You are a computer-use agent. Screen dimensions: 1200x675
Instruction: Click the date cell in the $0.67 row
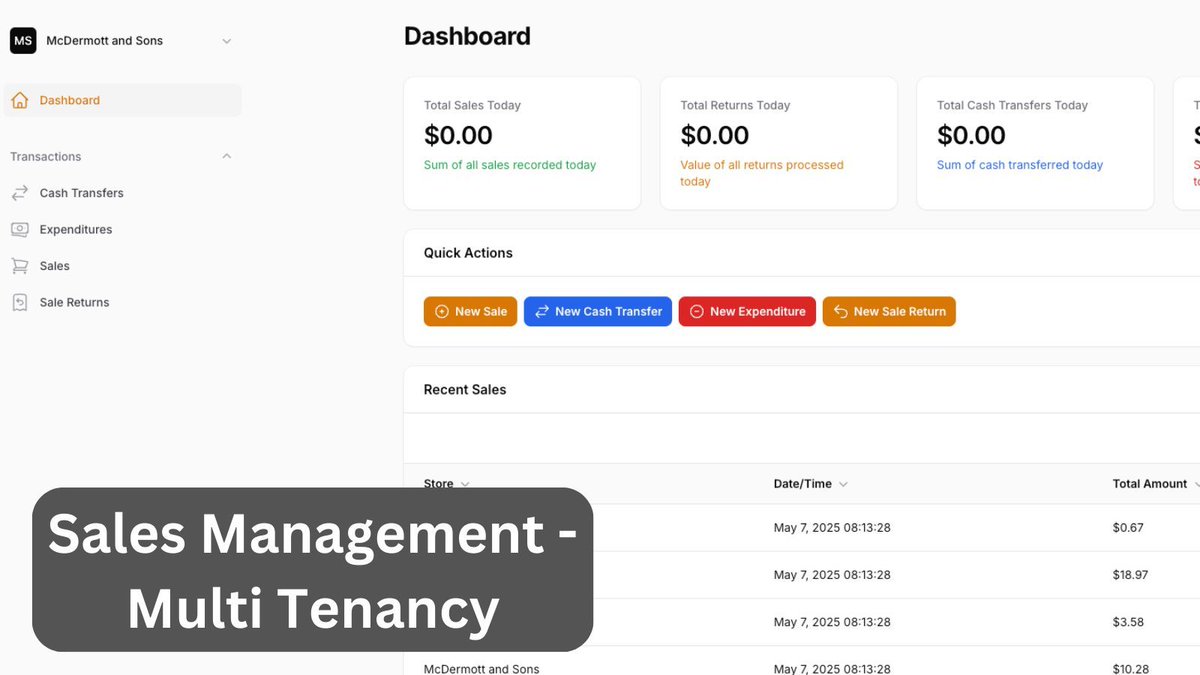pyautogui.click(x=832, y=528)
